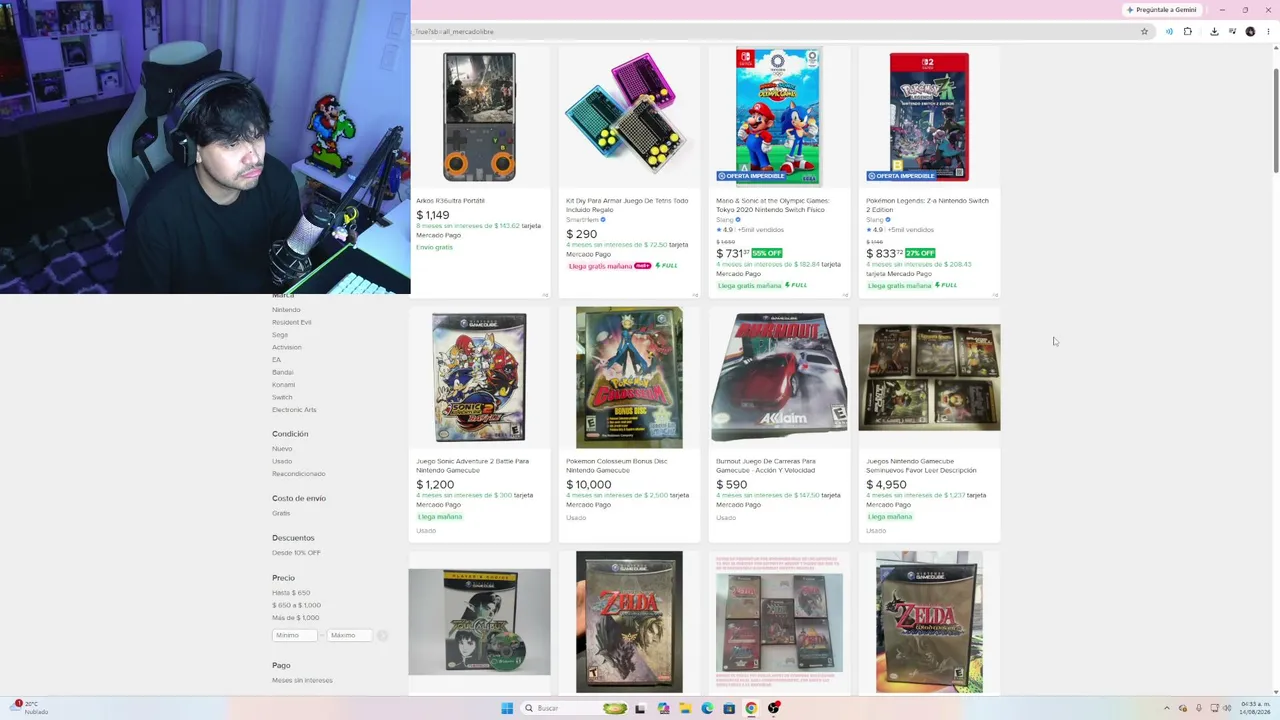Open the Soulcalibur Player's Choice game image

pyautogui.click(x=479, y=622)
